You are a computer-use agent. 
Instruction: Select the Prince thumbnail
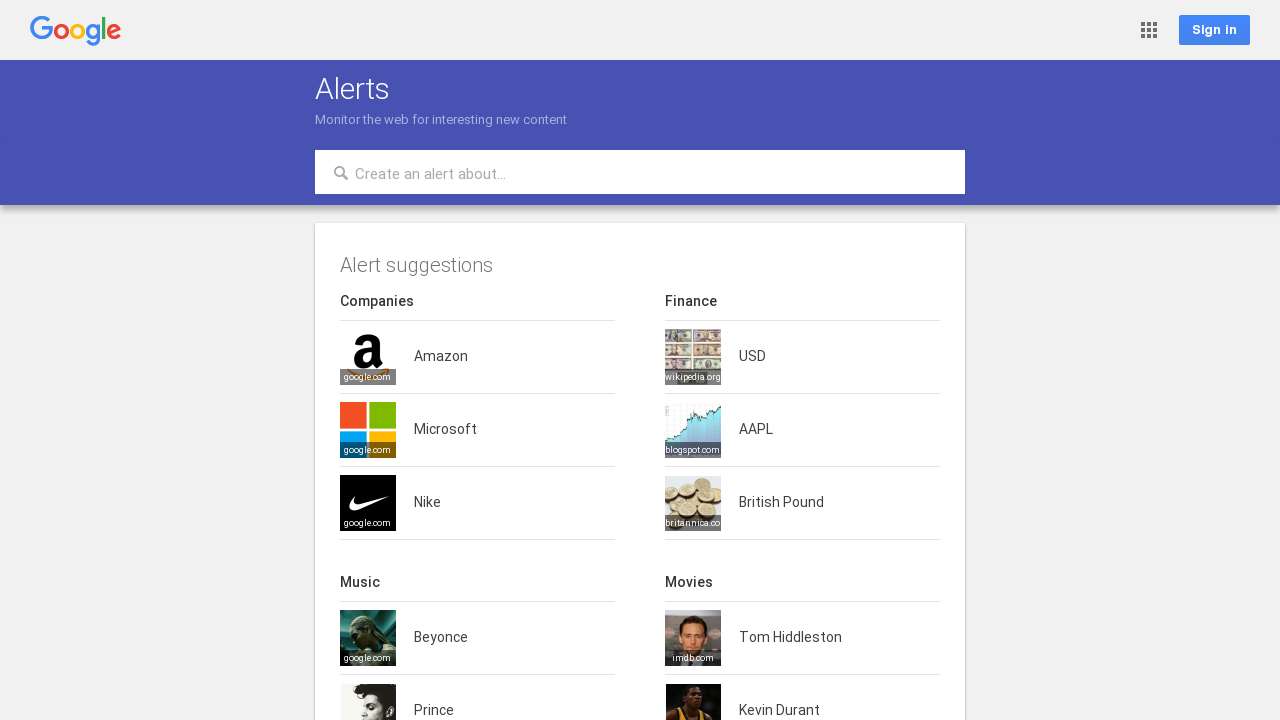coord(368,702)
